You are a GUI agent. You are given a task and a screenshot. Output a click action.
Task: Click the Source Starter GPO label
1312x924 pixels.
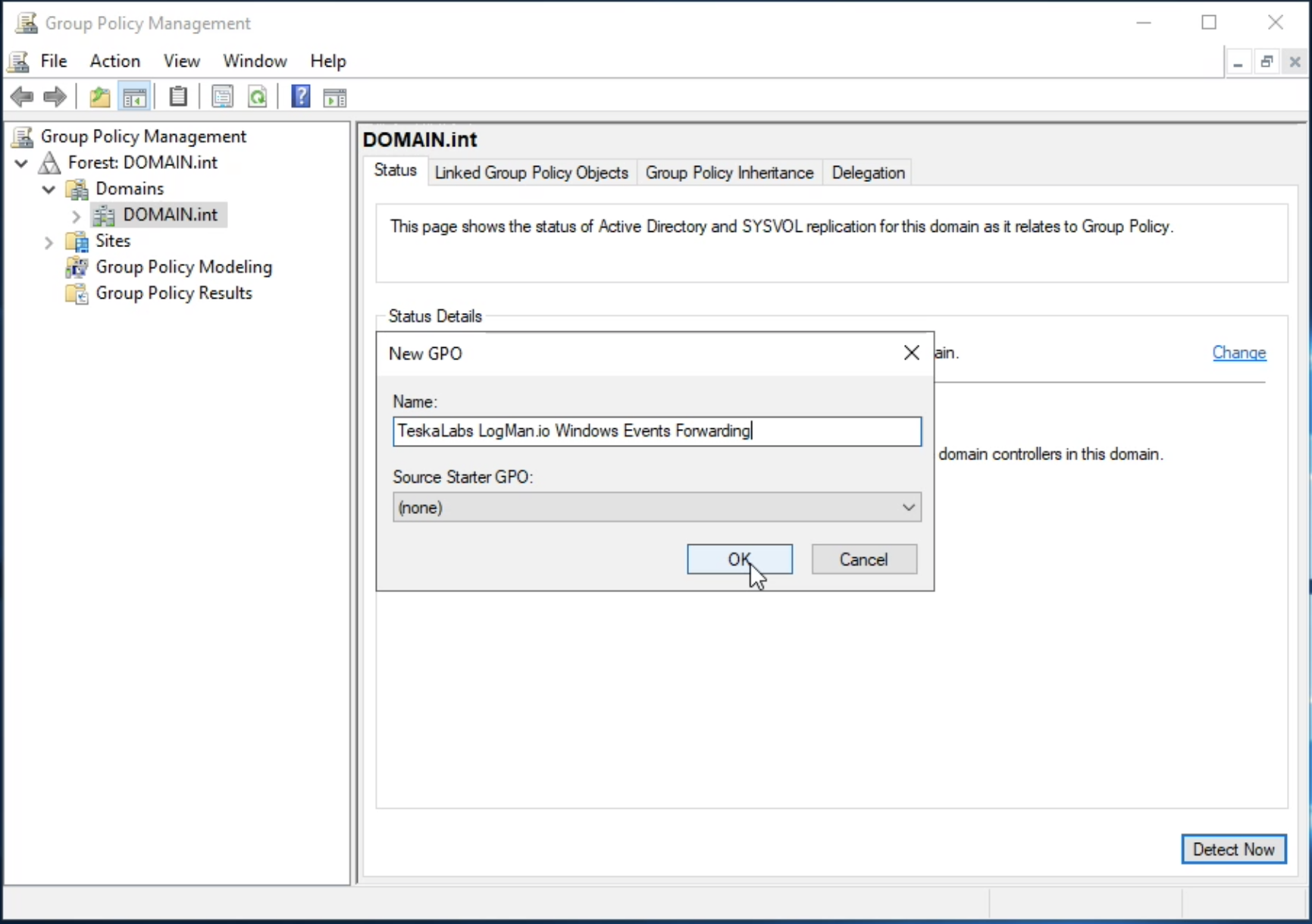[462, 477]
